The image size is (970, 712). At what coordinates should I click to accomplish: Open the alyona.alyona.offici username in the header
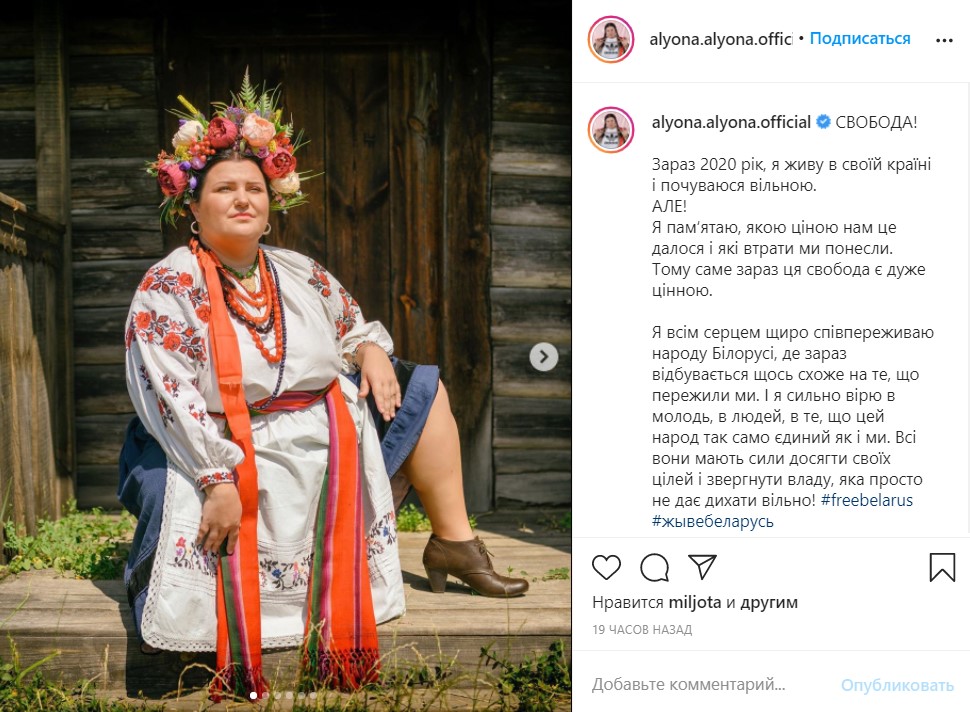721,40
